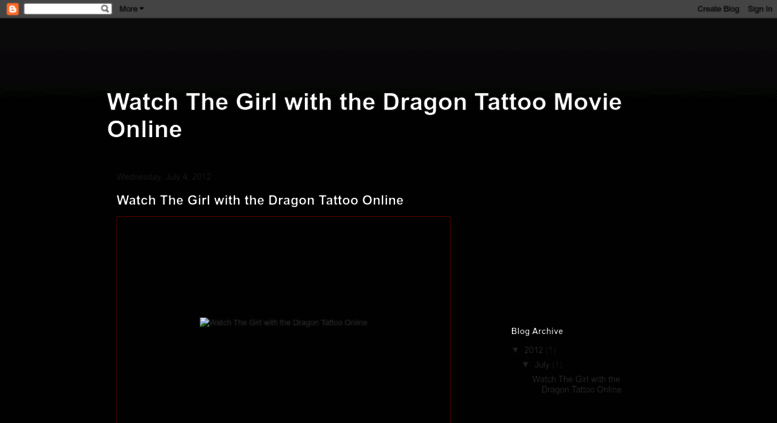Viewport: 777px width, 423px height.
Task: Collapse the 2012 archive triangle
Action: (x=515, y=350)
